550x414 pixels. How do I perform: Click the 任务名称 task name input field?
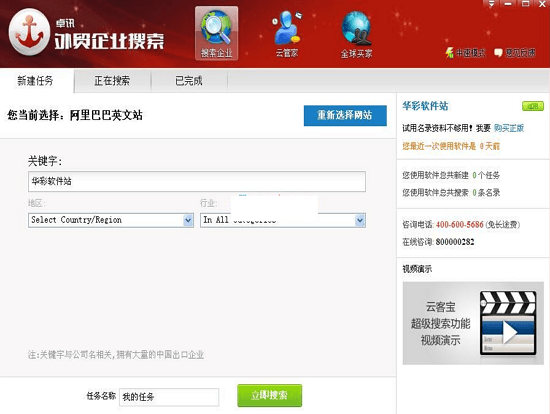point(169,397)
